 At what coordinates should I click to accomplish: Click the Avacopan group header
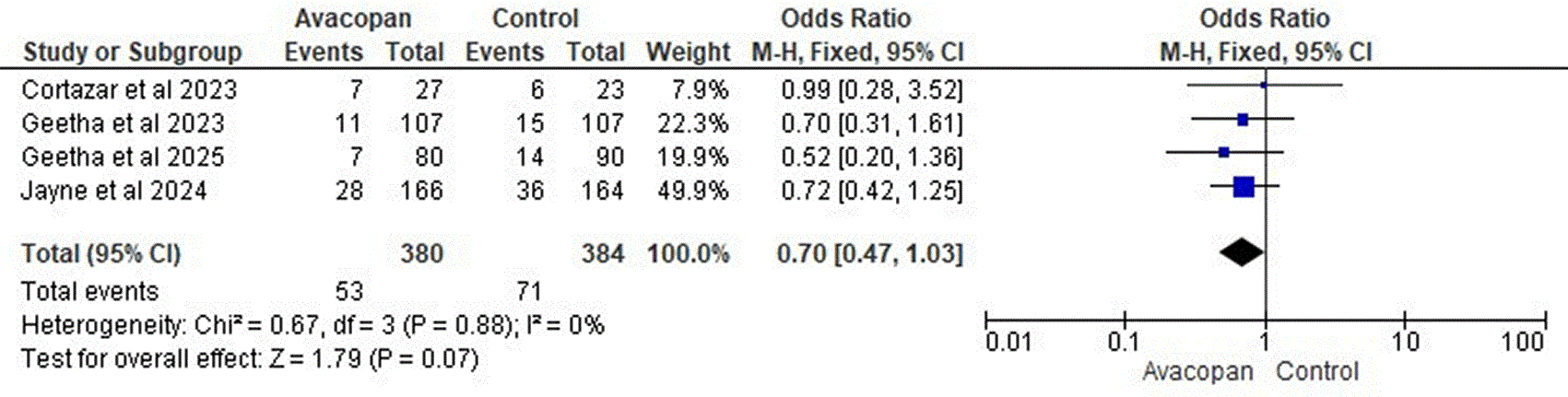[x=353, y=18]
